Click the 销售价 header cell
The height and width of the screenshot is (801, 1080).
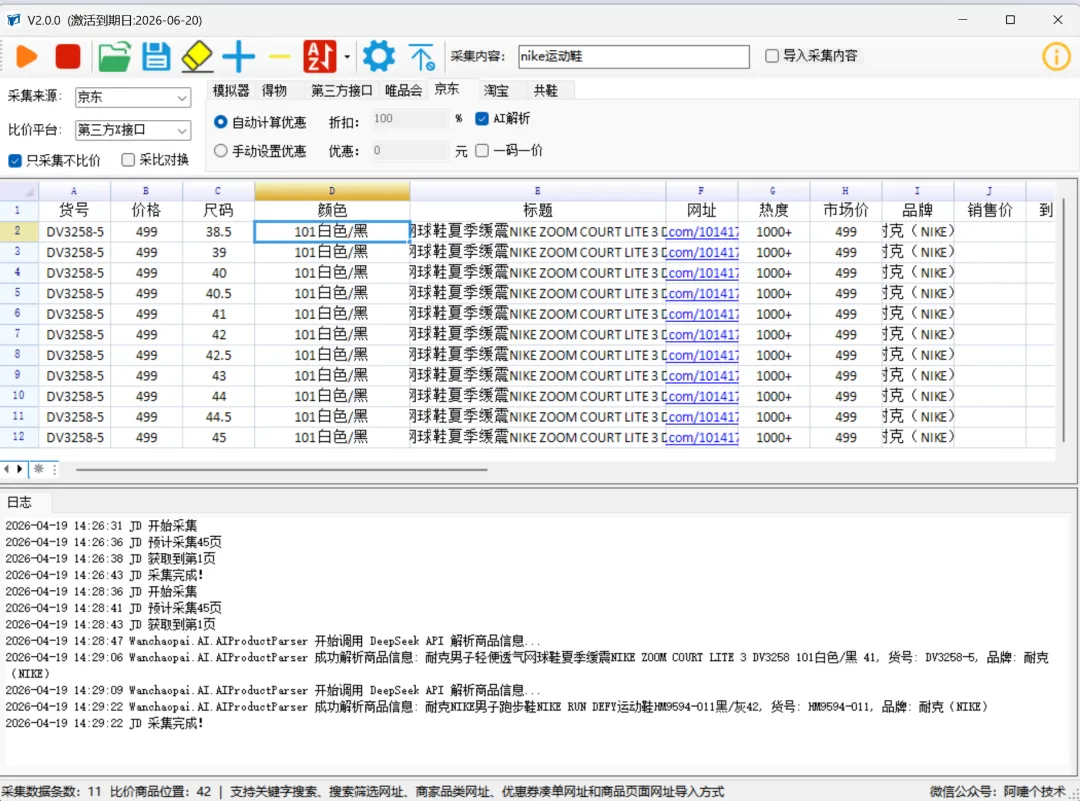990,210
